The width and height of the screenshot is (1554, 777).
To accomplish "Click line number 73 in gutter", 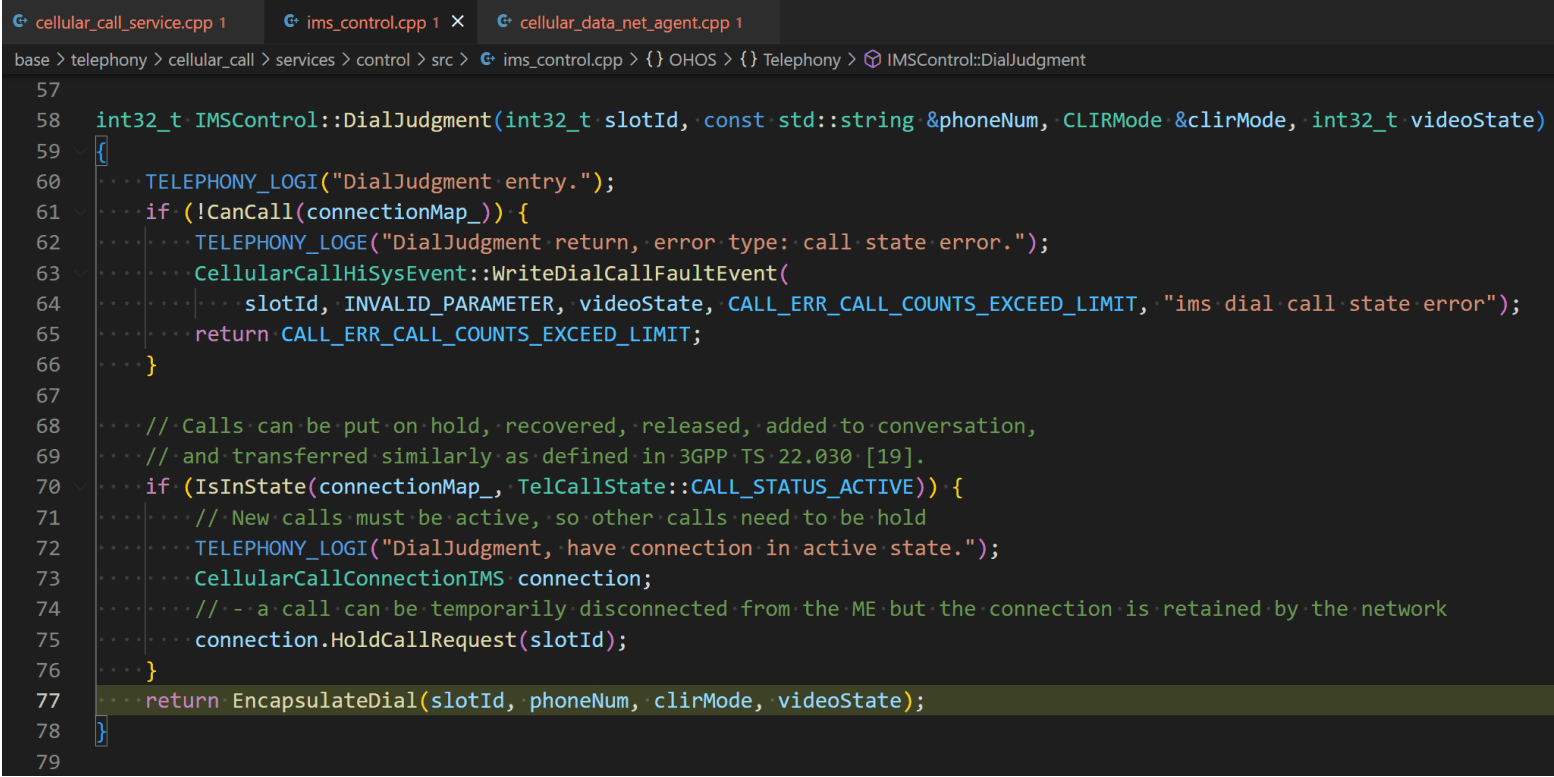I will pos(48,578).
